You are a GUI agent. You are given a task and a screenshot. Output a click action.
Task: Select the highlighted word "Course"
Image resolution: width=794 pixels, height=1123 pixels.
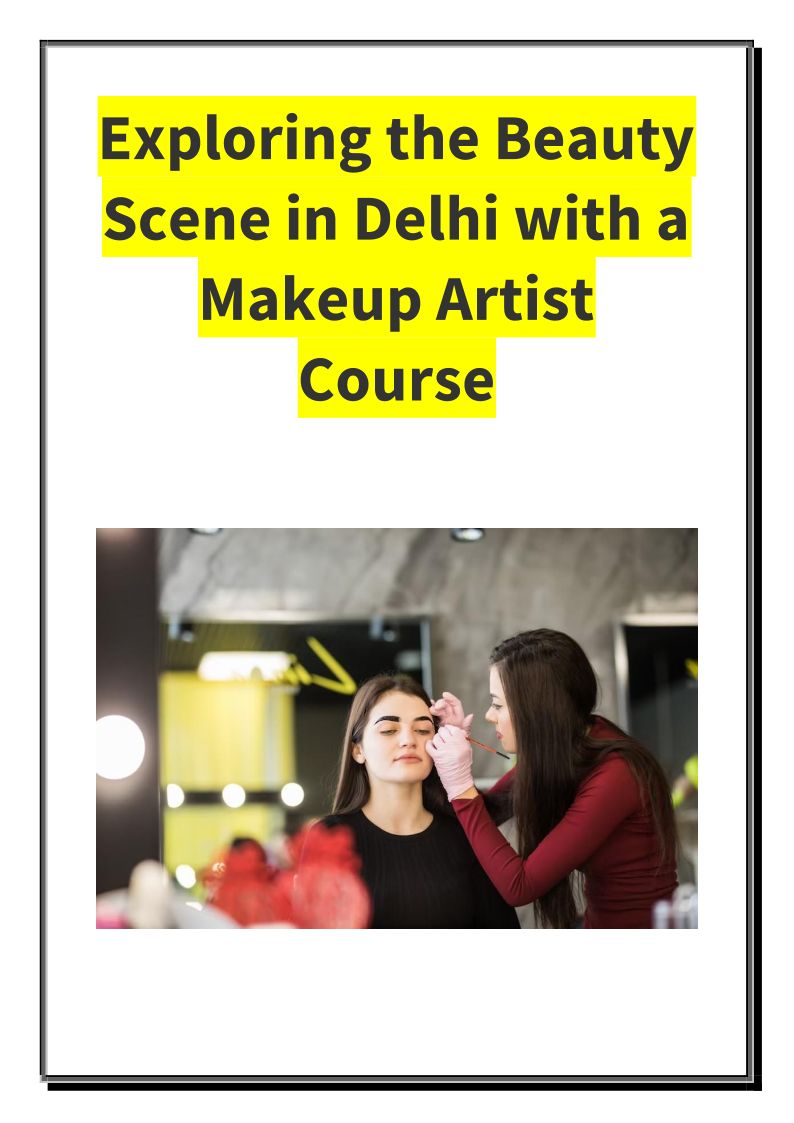397,380
